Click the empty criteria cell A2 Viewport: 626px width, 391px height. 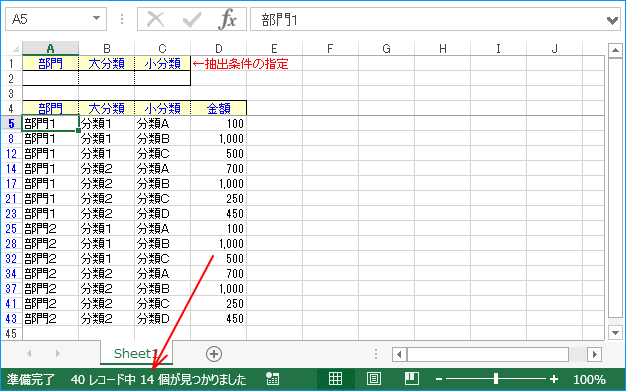pyautogui.click(x=51, y=78)
